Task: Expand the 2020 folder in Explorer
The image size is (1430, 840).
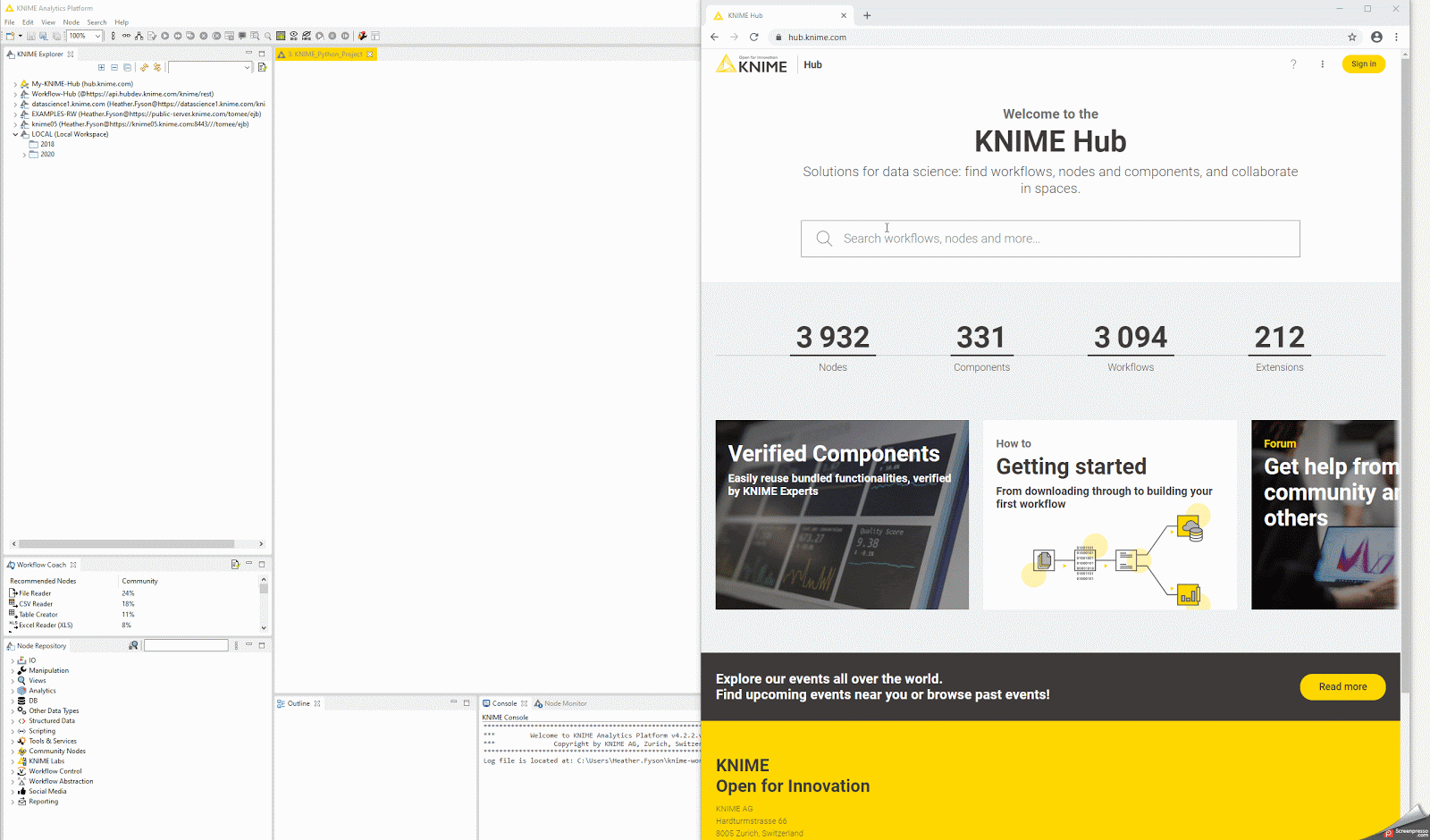Action: pos(24,155)
